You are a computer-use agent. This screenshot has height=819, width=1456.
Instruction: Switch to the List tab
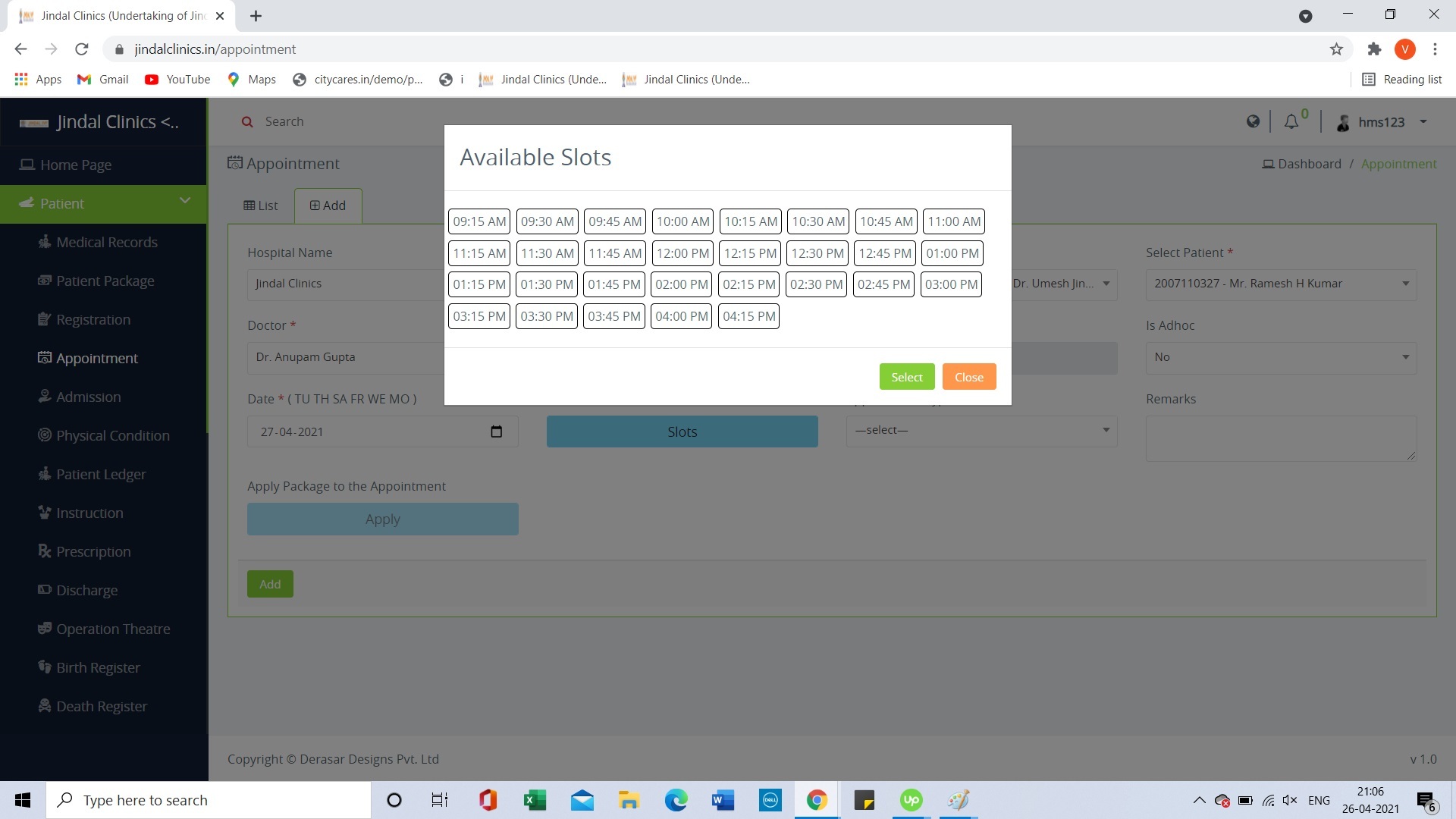coord(261,206)
